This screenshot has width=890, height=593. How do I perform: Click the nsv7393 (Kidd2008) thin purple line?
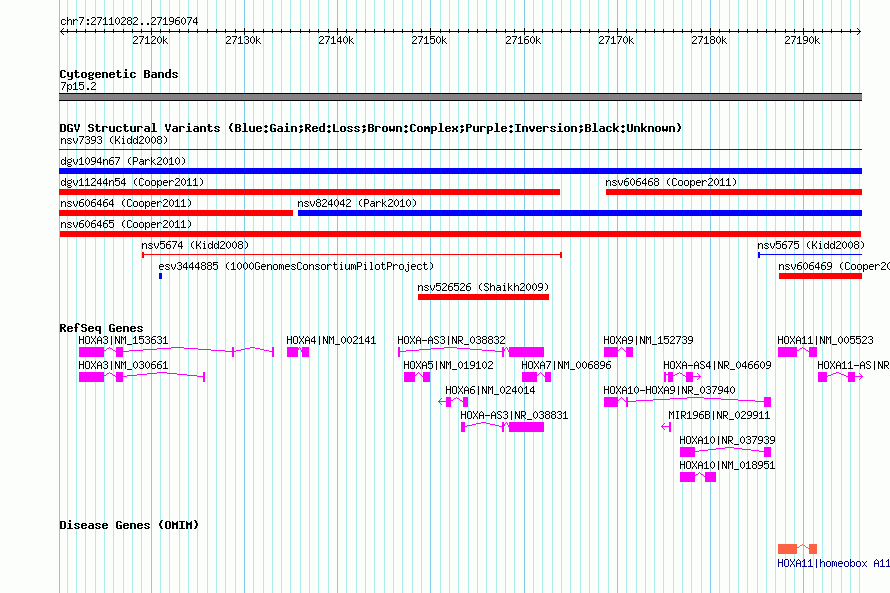click(x=460, y=149)
